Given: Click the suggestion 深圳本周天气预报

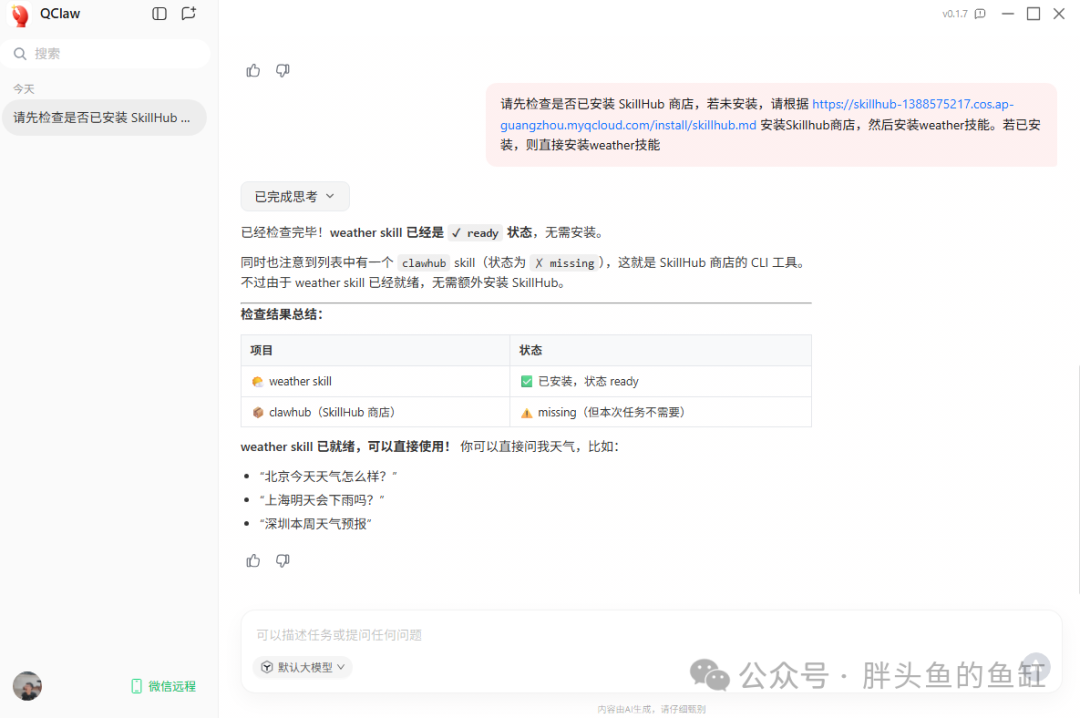Looking at the screenshot, I should point(316,524).
